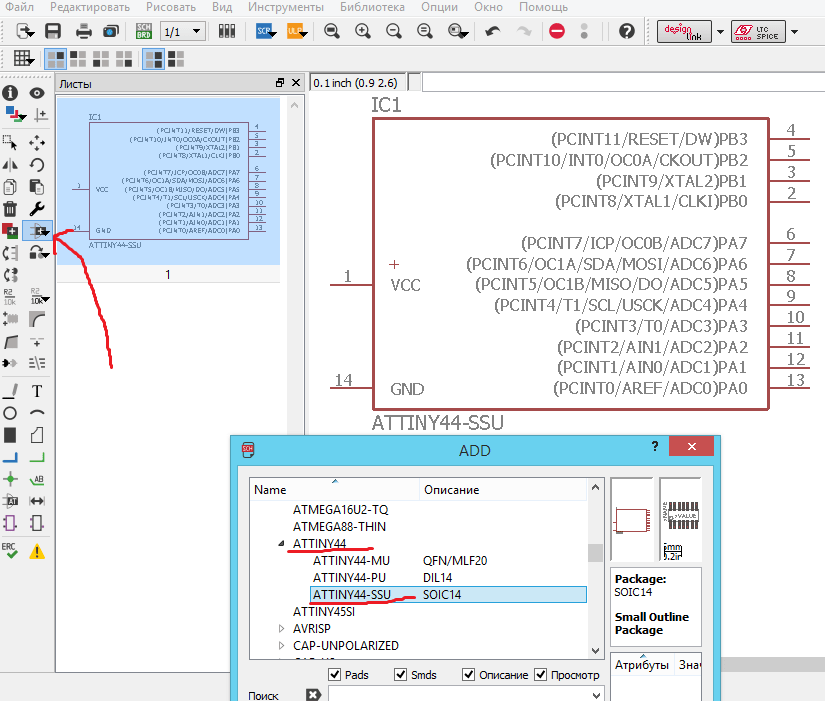This screenshot has height=701, width=825.
Task: Select ATTINY44-PU in the list
Action: click(x=349, y=577)
